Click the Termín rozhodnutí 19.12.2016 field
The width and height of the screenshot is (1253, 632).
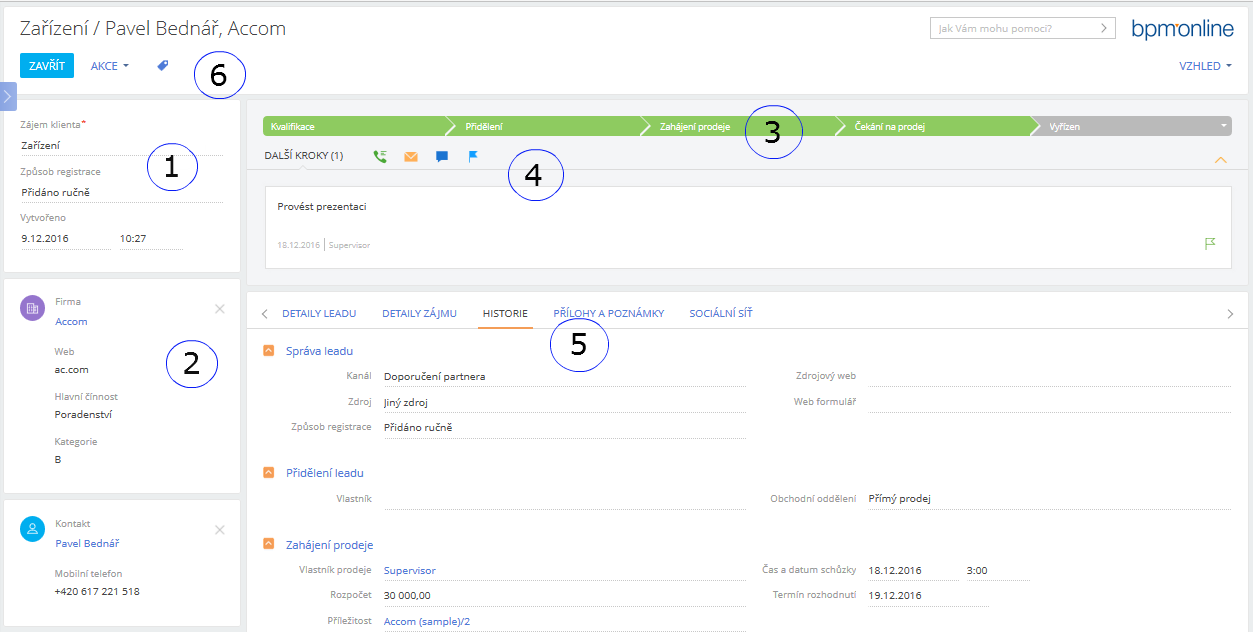click(x=928, y=595)
